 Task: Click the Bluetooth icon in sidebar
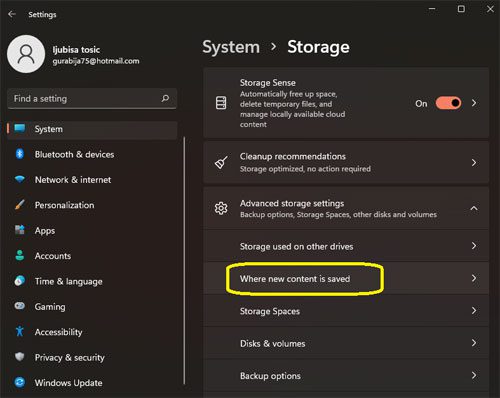(x=20, y=154)
